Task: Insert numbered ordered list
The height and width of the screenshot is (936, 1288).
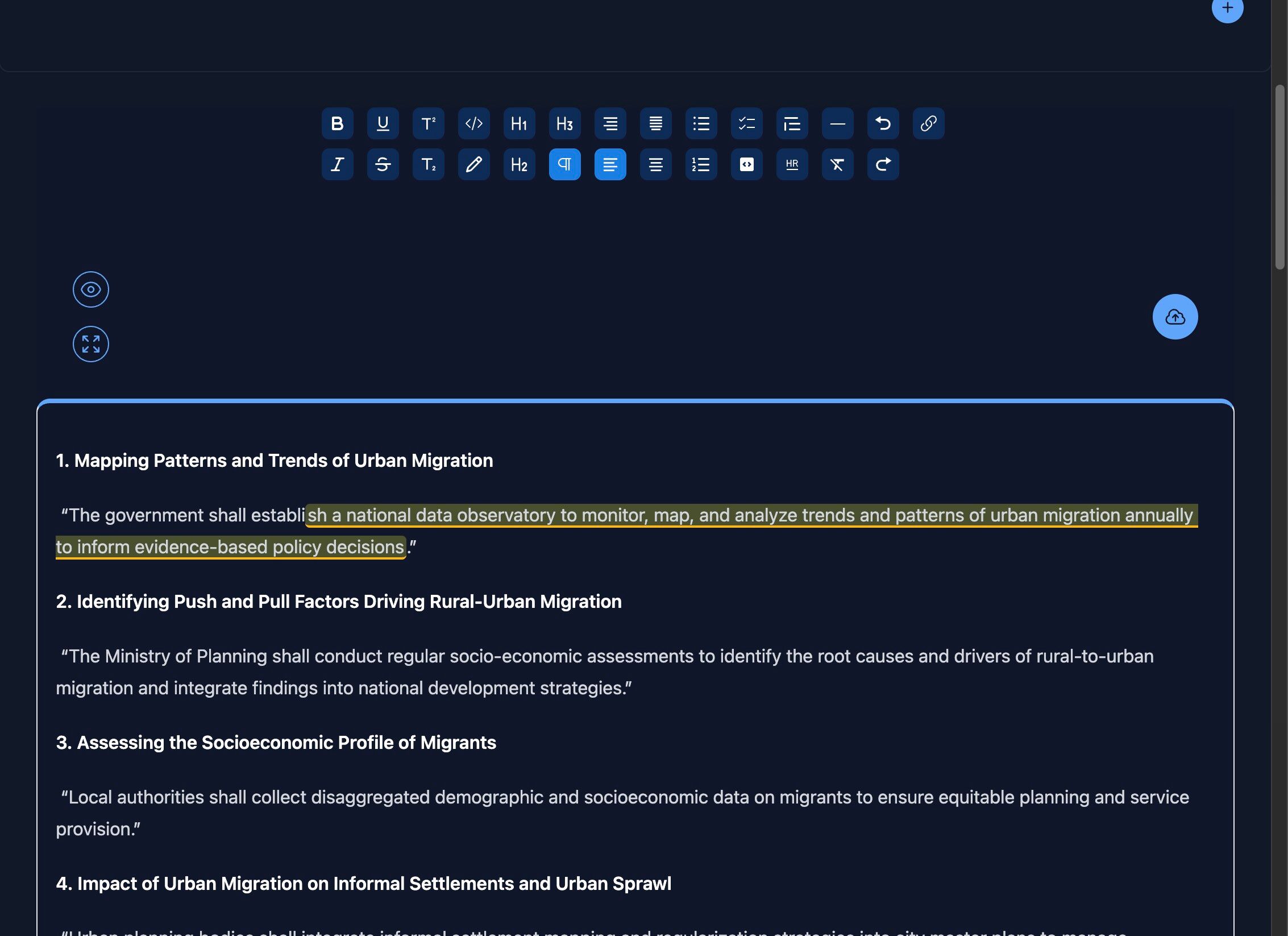Action: click(701, 164)
